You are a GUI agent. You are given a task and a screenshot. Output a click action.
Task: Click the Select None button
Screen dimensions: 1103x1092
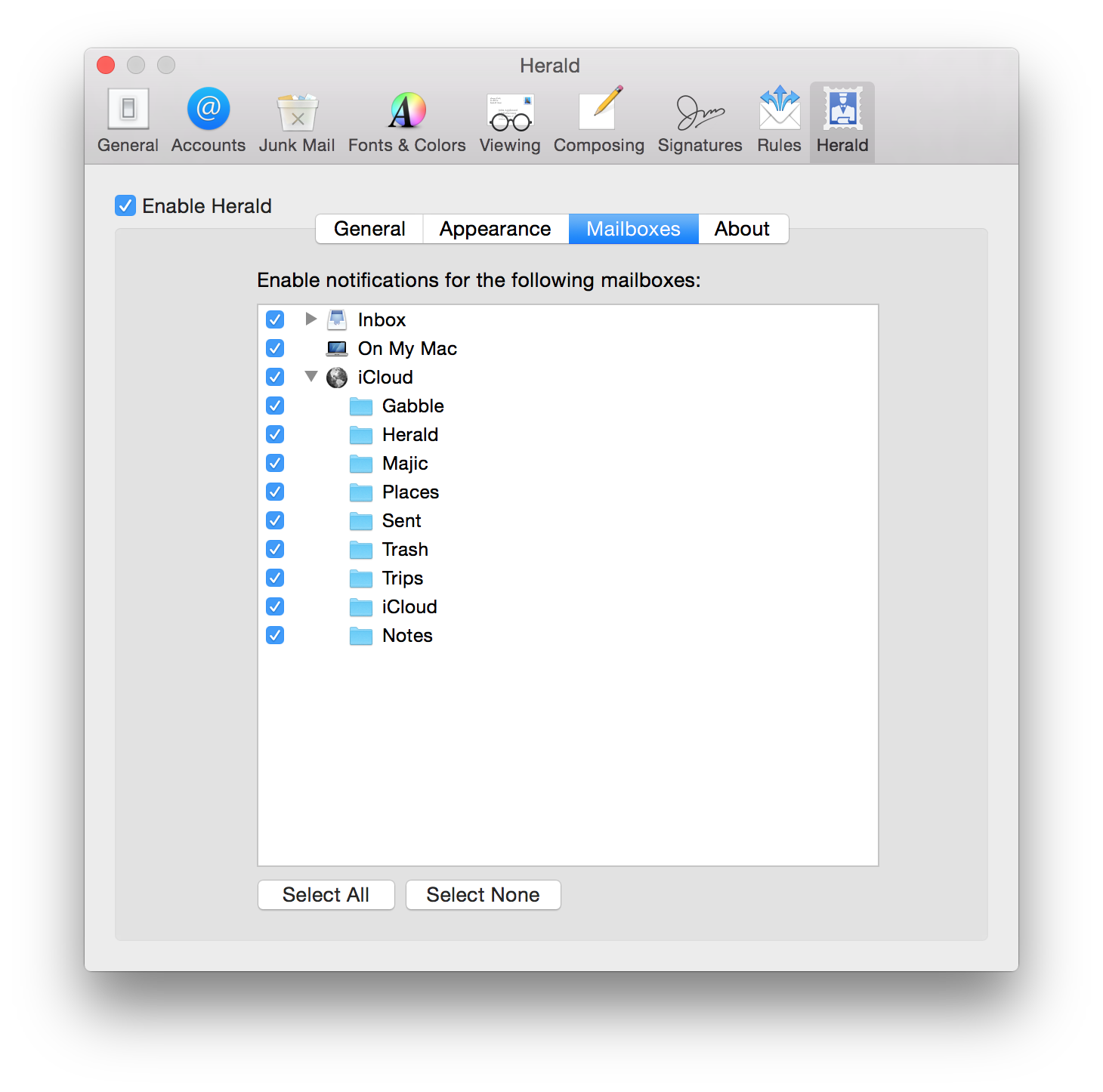pyautogui.click(x=483, y=895)
